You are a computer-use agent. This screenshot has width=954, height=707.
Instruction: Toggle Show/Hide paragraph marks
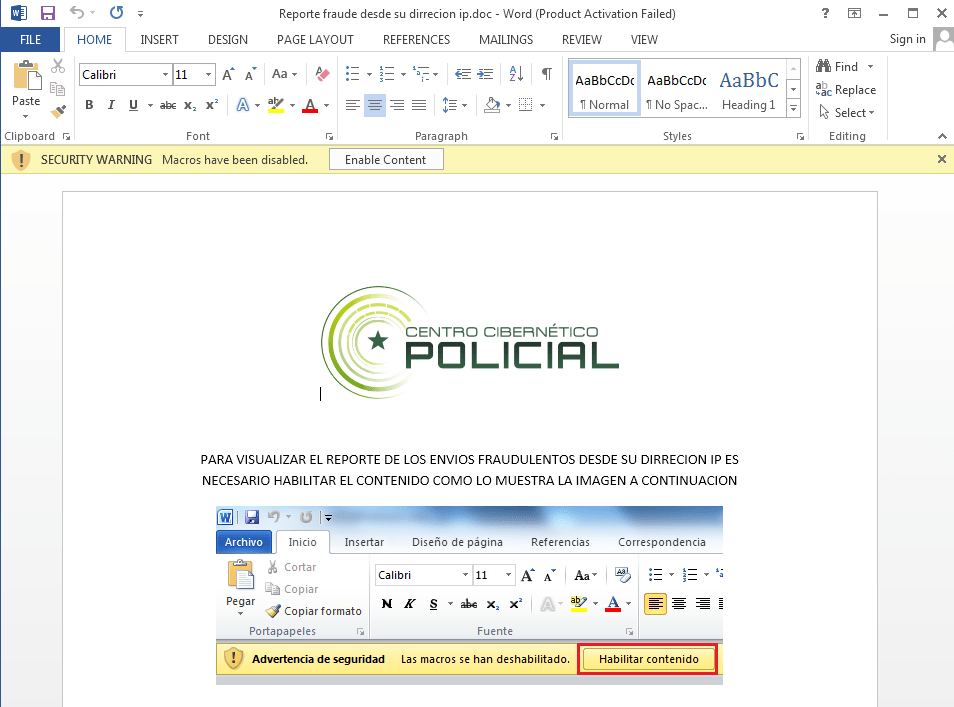(547, 74)
